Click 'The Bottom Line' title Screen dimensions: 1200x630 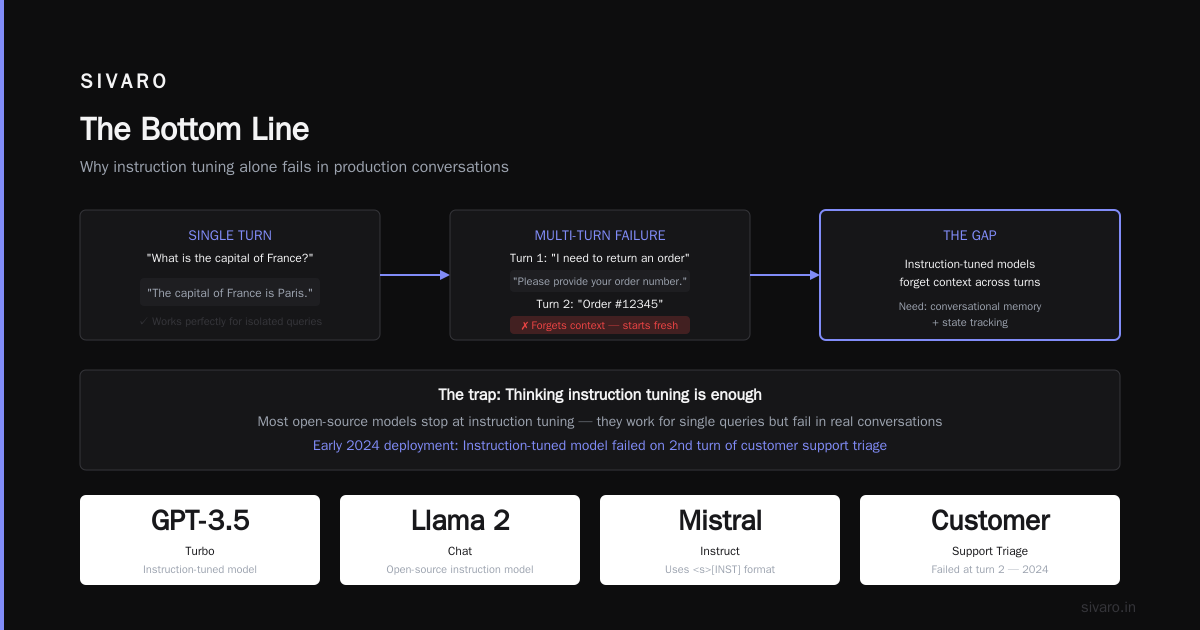pos(194,129)
